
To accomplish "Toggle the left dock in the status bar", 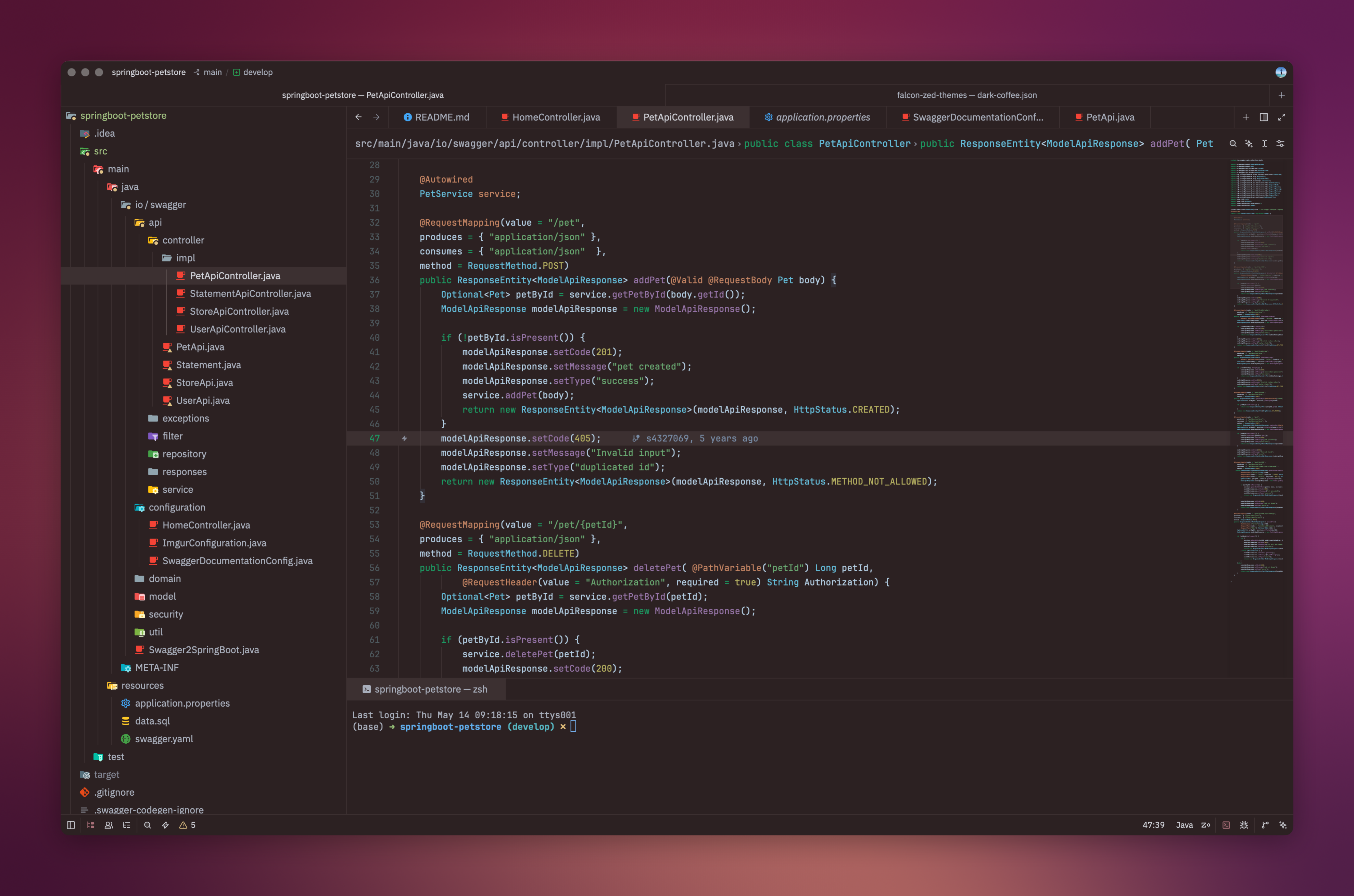I will click(x=71, y=825).
